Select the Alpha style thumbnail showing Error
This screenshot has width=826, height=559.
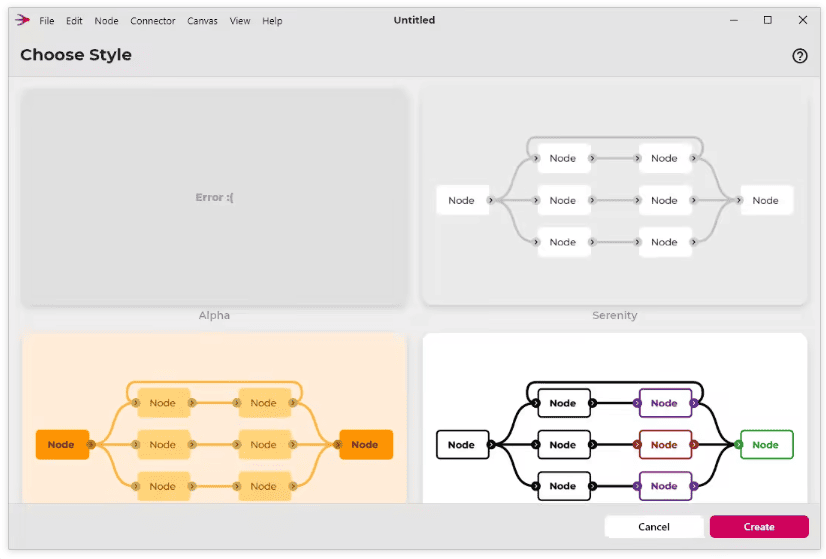tap(214, 198)
